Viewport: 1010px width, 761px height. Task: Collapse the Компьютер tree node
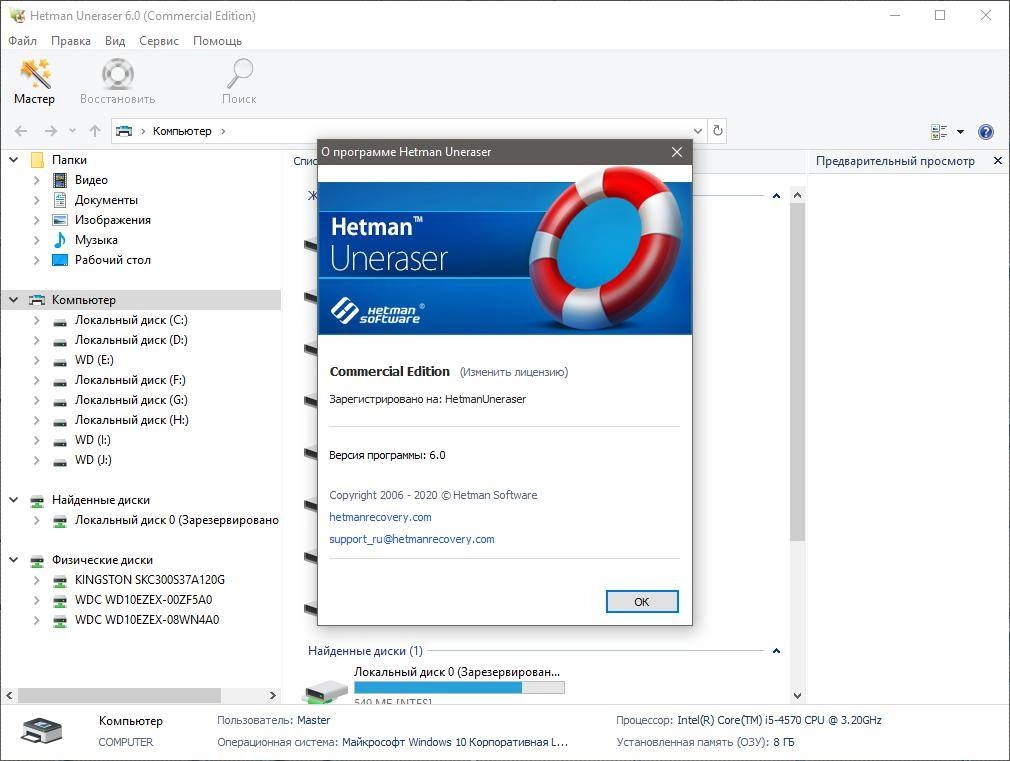(x=14, y=300)
